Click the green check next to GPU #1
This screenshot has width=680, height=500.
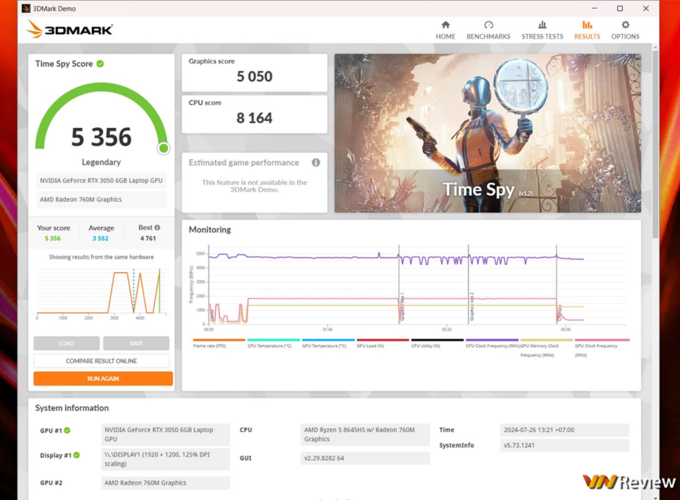(x=67, y=431)
